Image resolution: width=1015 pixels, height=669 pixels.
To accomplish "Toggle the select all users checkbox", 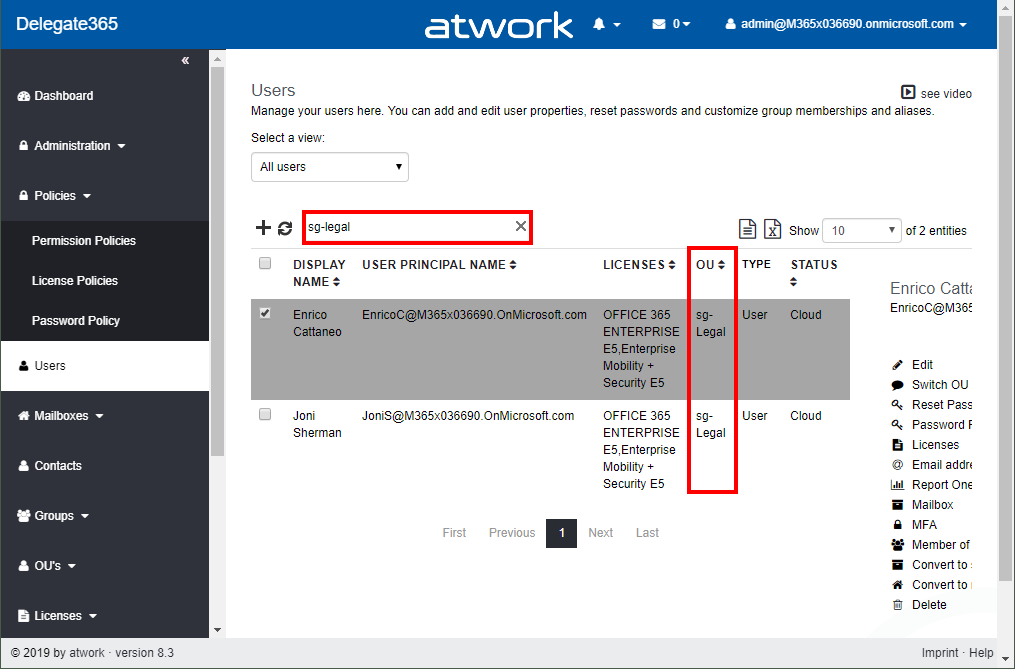I will pyautogui.click(x=265, y=264).
